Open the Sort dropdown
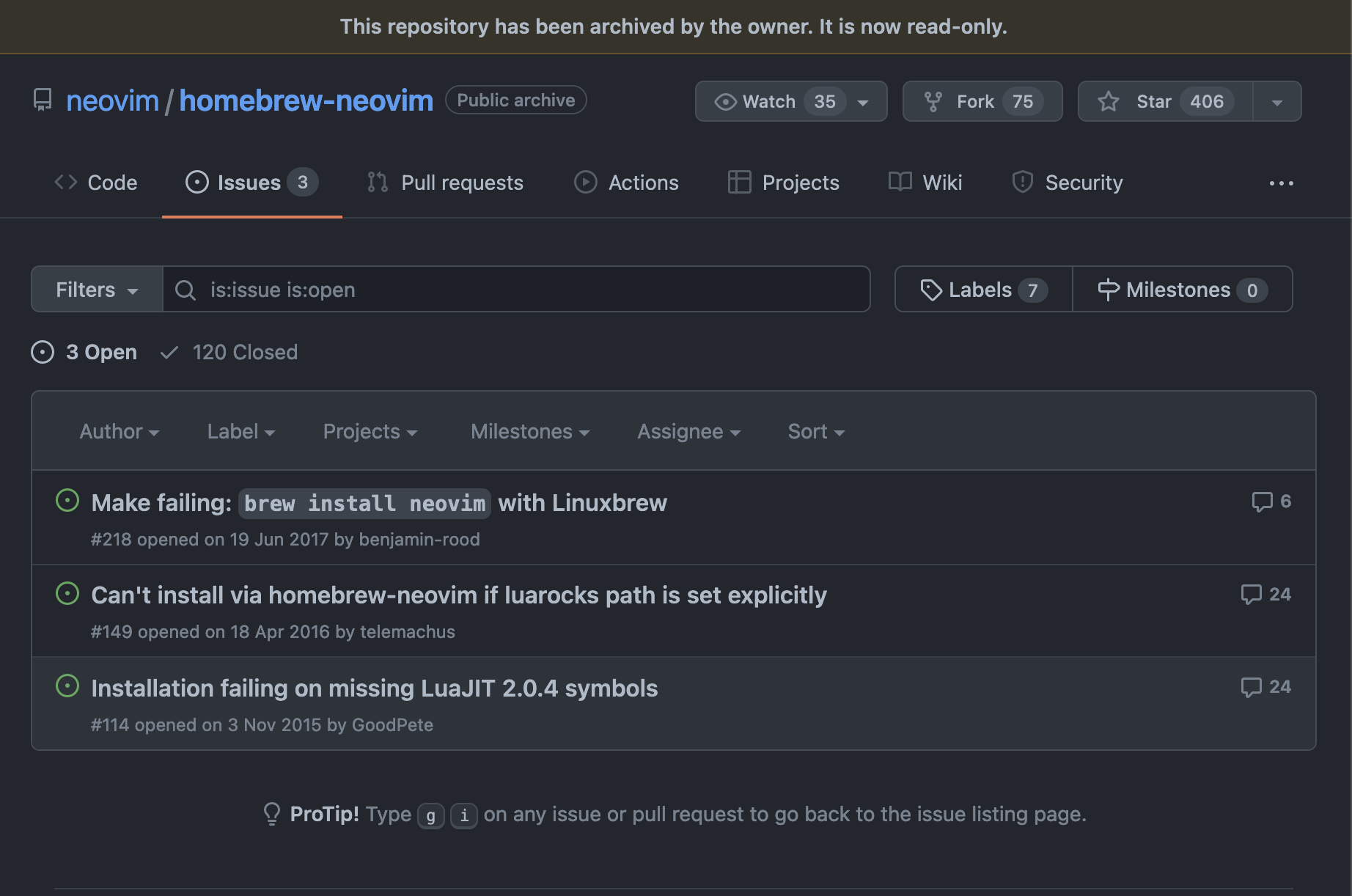This screenshot has width=1352, height=896. point(815,432)
